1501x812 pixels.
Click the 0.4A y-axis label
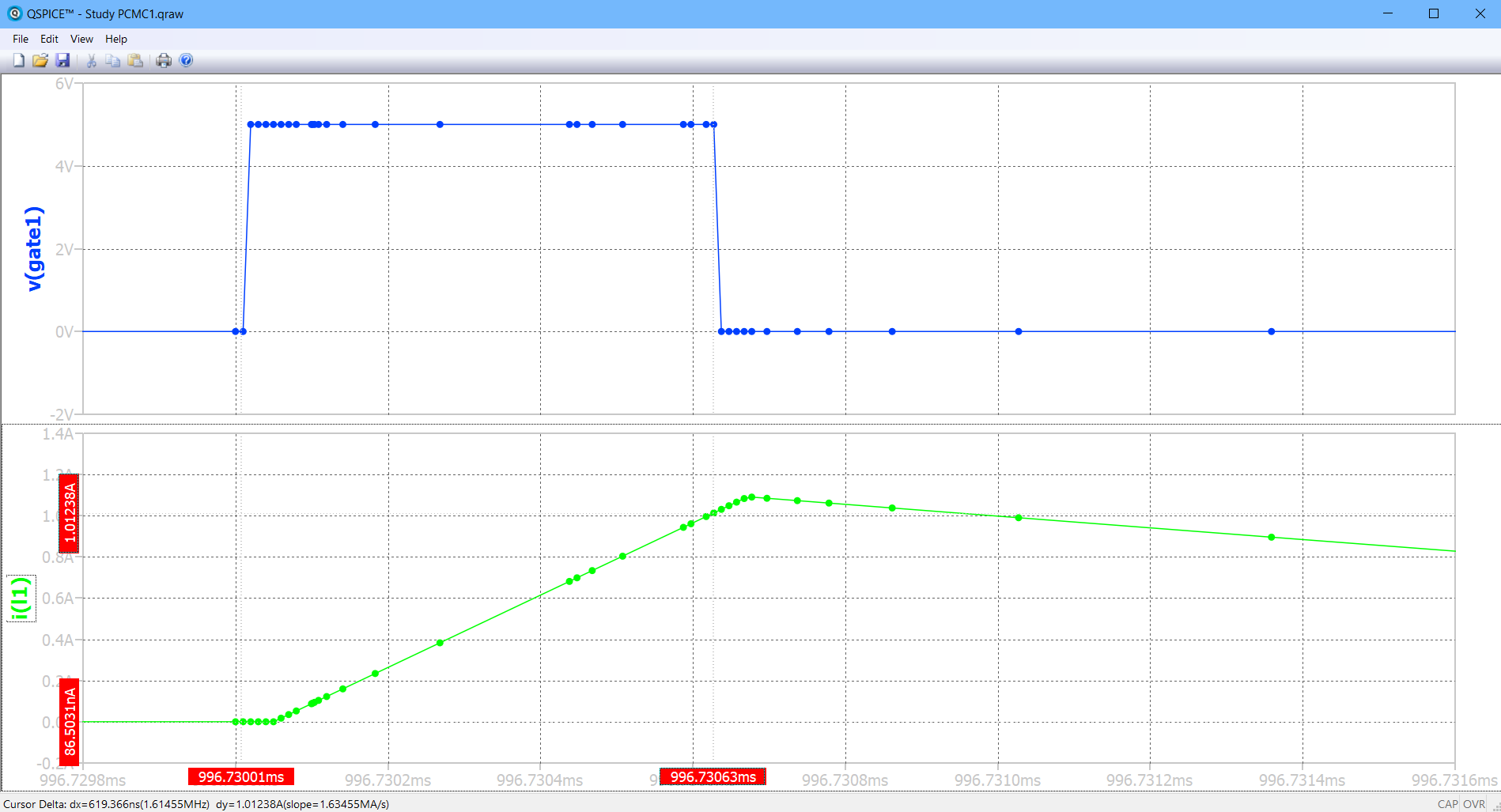pos(58,640)
